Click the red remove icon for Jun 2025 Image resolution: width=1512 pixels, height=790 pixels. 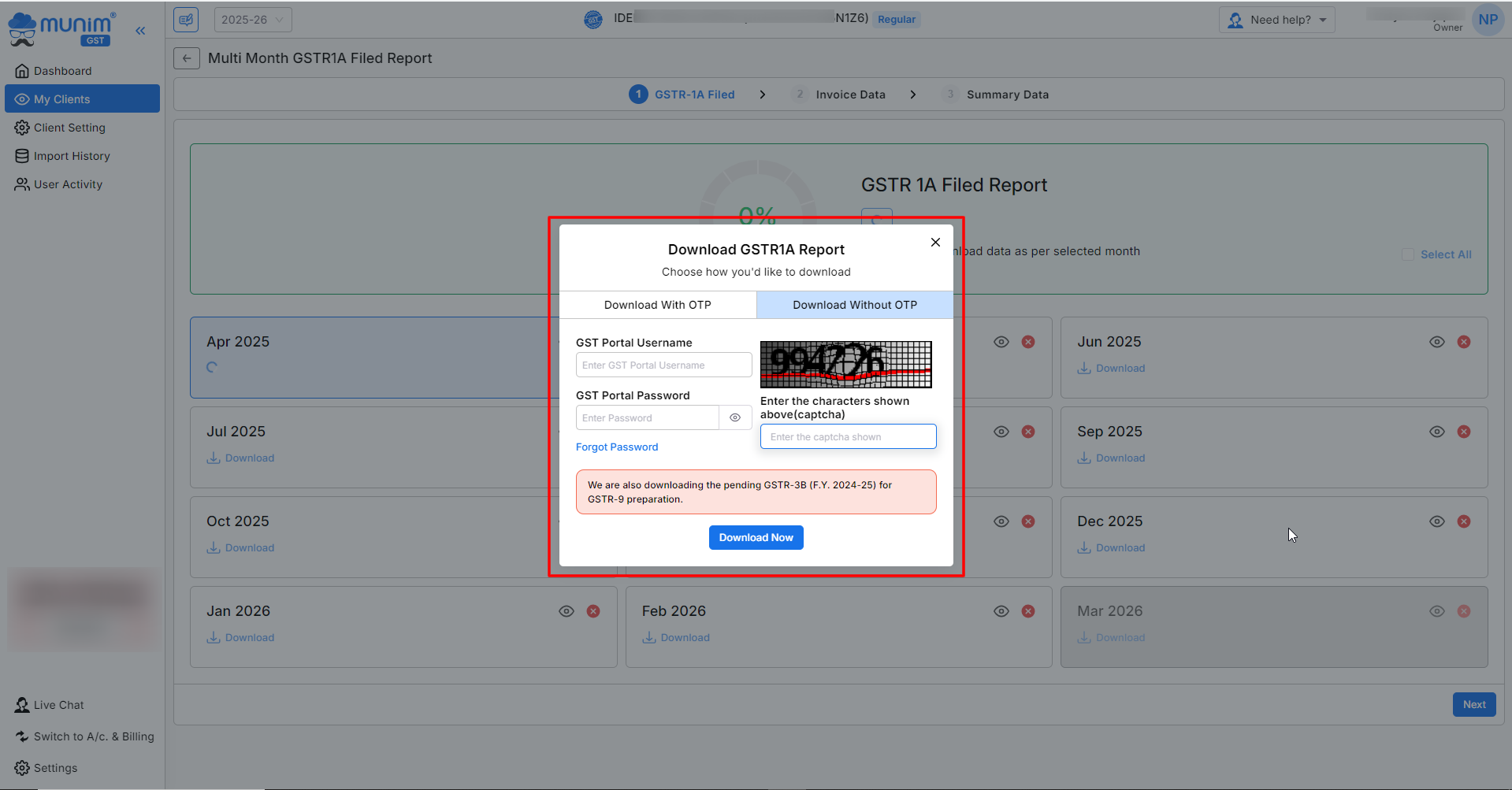[1463, 342]
